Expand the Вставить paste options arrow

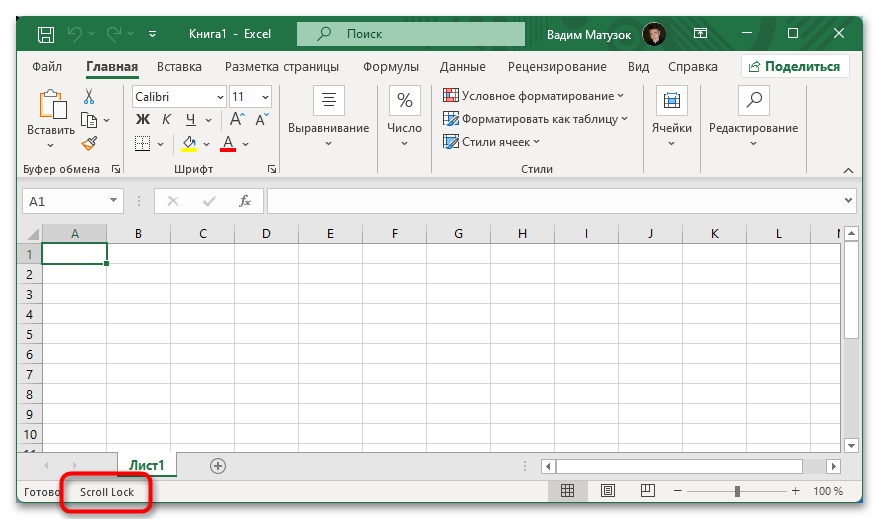(50, 146)
